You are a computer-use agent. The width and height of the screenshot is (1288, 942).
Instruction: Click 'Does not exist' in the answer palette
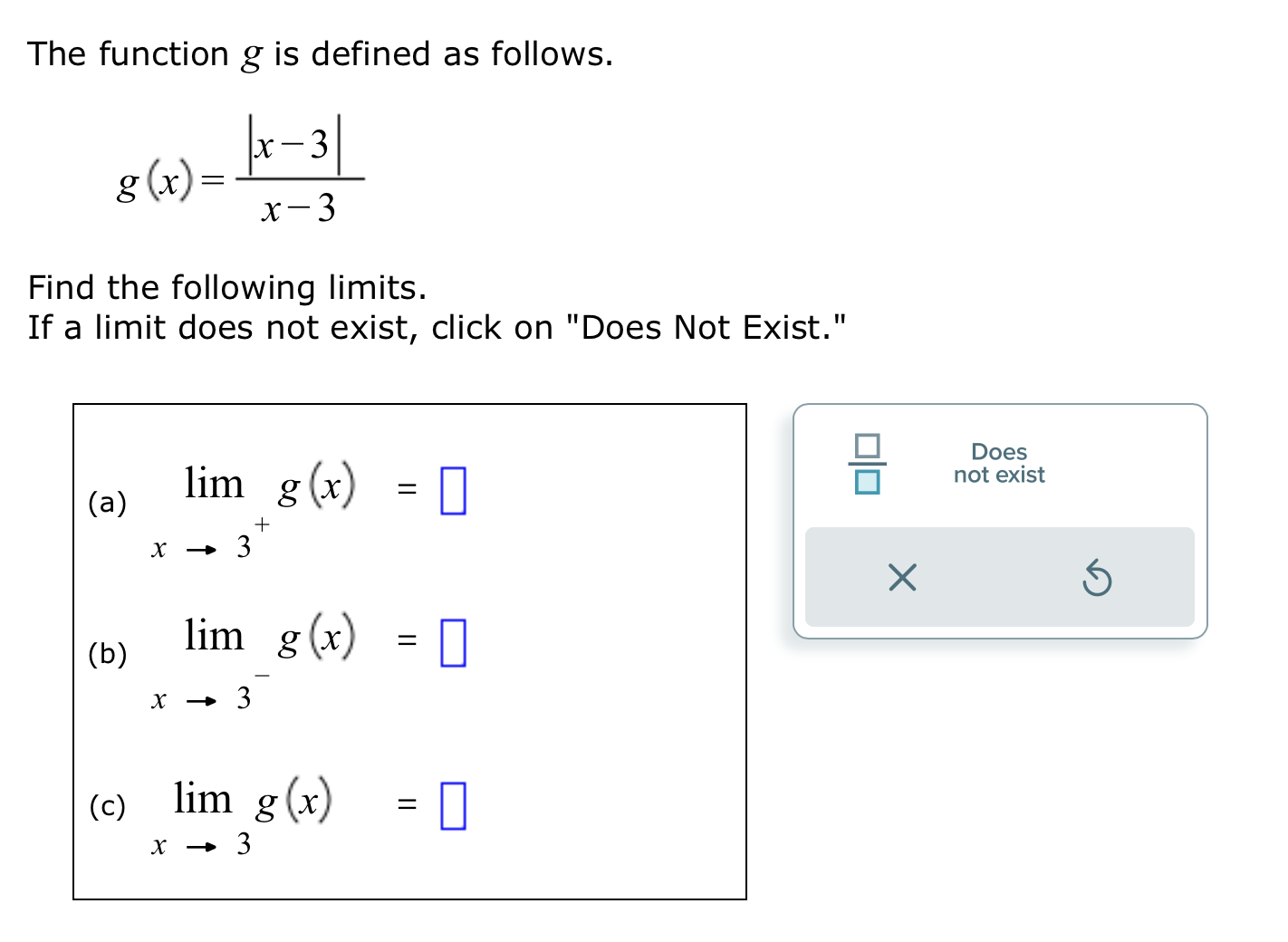999,463
